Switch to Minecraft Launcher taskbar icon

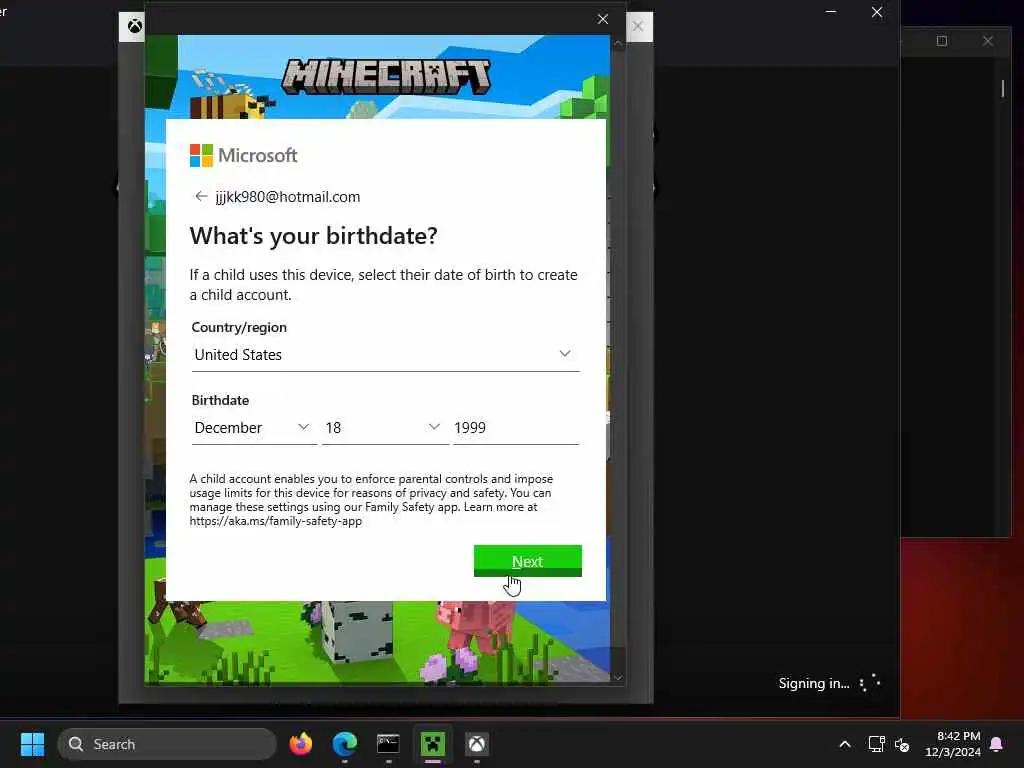[x=432, y=744]
